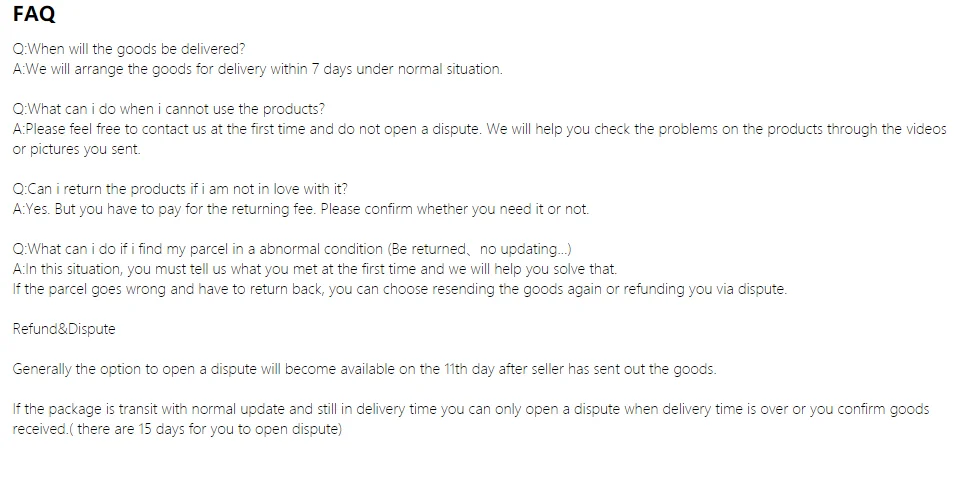972x484 pixels.
Task: Click the question about returning the products
Action: (x=180, y=189)
